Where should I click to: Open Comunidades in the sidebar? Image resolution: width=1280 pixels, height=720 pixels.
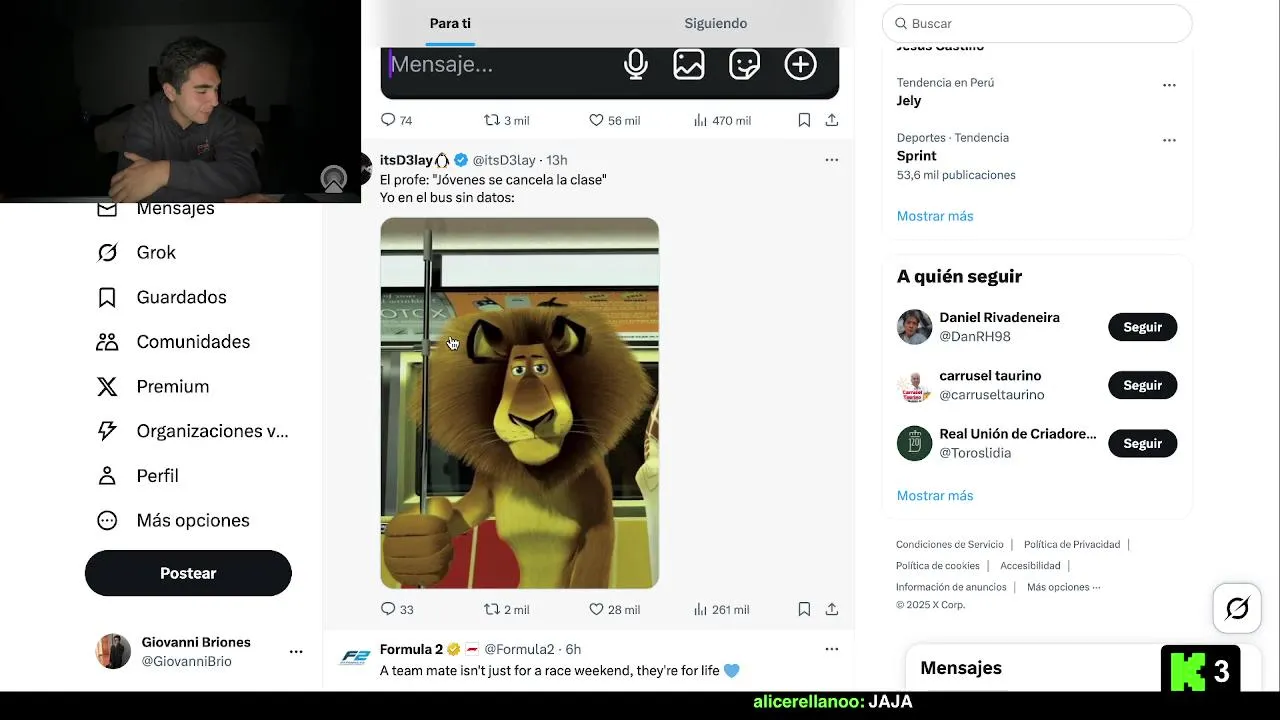pyautogui.click(x=173, y=342)
